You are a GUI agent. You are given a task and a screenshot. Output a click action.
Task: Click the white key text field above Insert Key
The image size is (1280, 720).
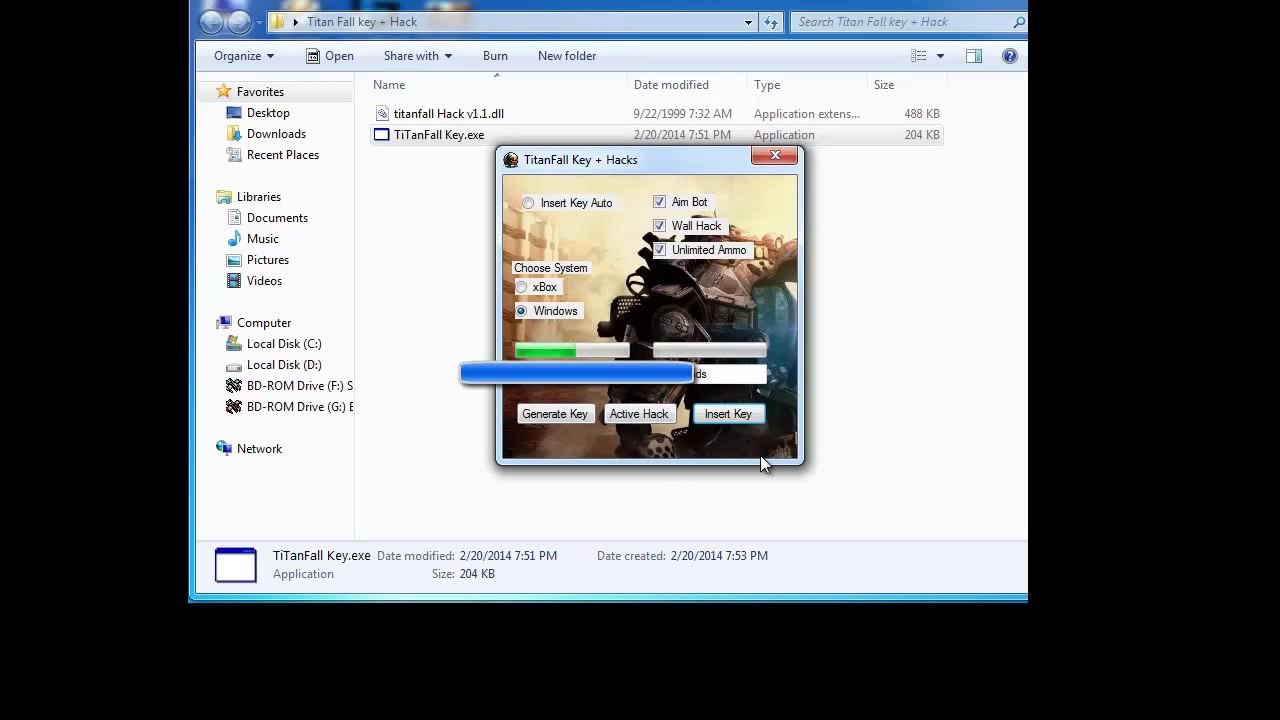730,374
